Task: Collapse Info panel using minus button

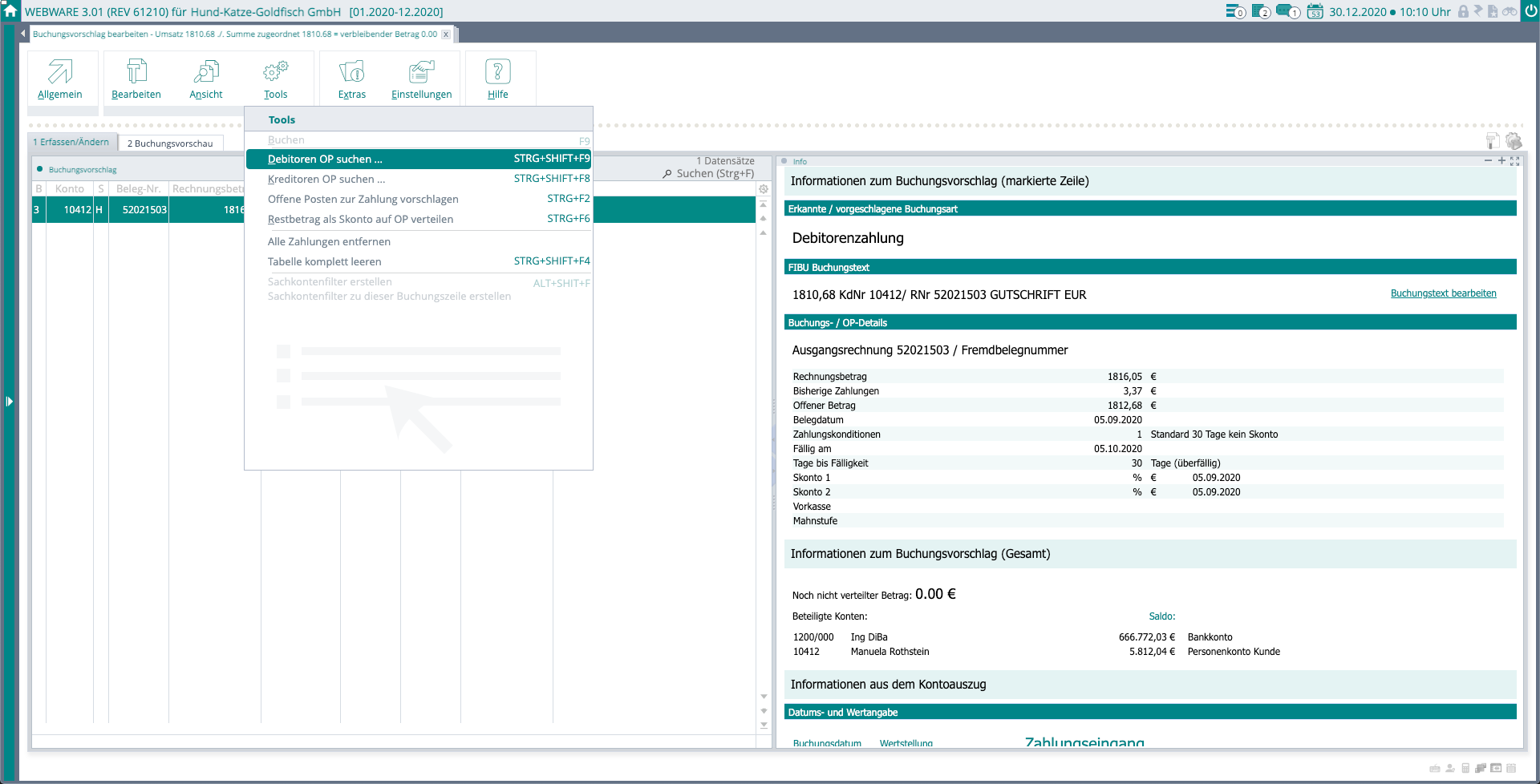Action: [x=1488, y=161]
